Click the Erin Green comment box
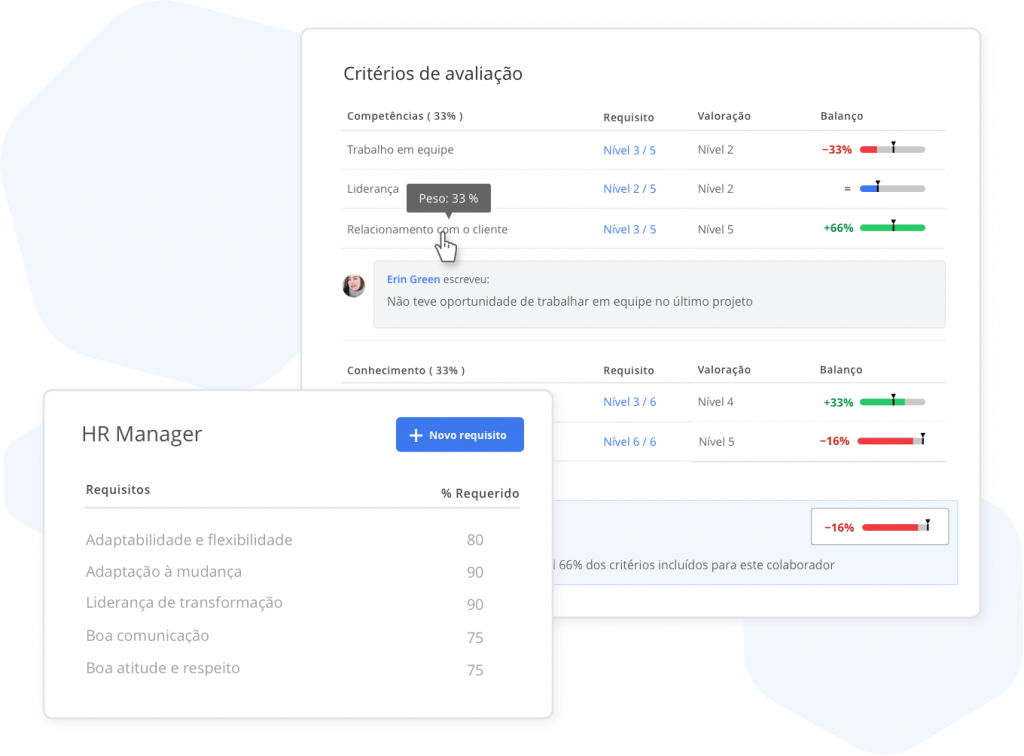The height and width of the screenshot is (756, 1024). [x=658, y=294]
